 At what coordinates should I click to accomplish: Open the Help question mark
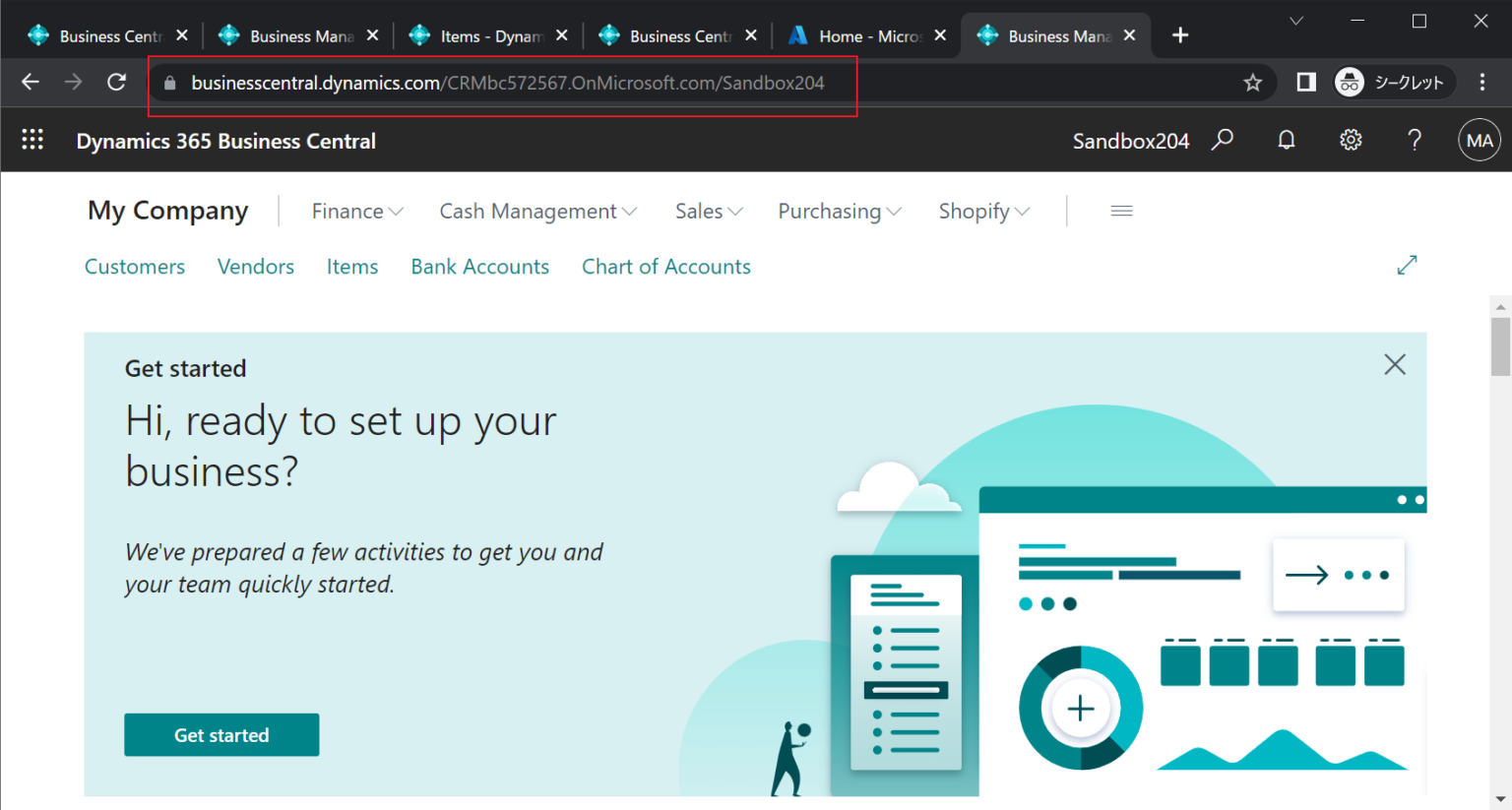1414,140
